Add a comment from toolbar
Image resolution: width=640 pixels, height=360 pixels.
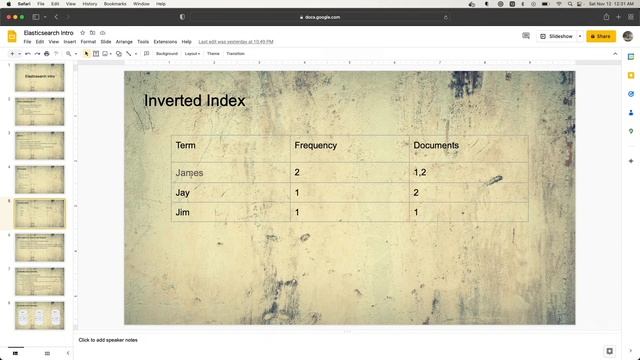coord(147,53)
